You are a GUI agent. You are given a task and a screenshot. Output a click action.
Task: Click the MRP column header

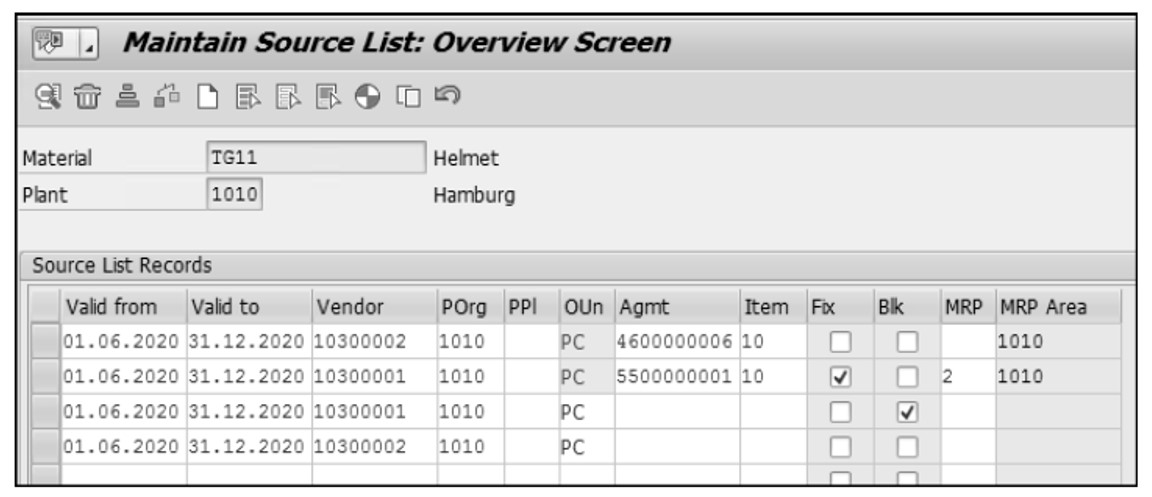click(968, 307)
